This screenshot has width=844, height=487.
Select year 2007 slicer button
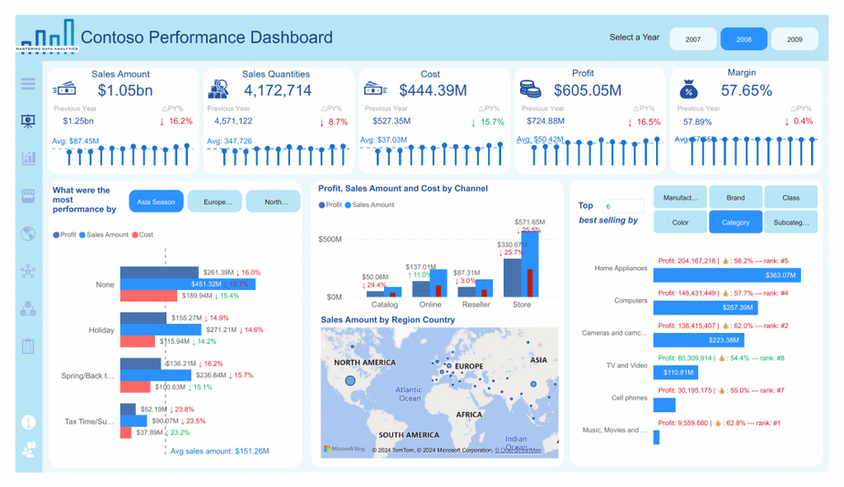[693, 39]
